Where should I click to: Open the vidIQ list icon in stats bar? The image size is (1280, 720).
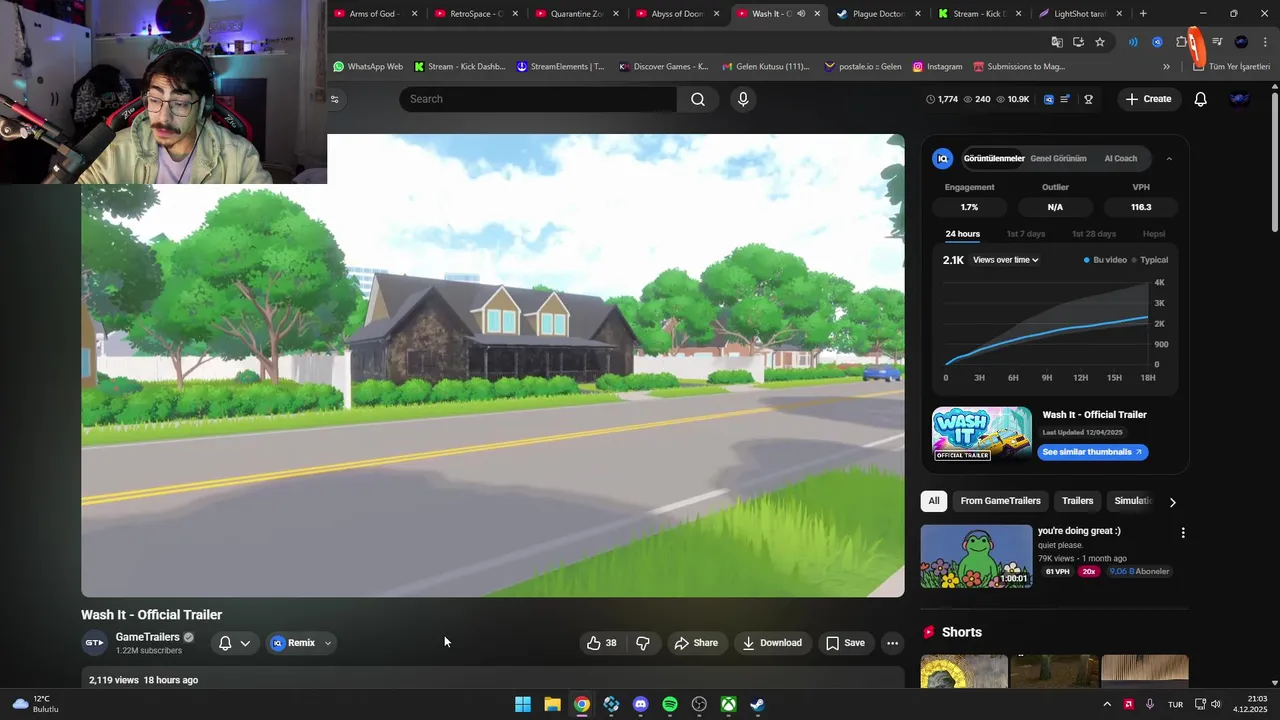point(1066,99)
